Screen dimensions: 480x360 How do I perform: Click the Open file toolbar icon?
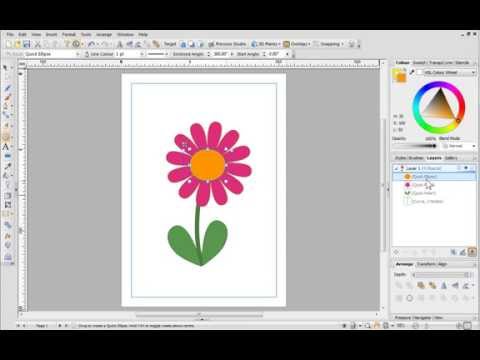tap(18, 44)
